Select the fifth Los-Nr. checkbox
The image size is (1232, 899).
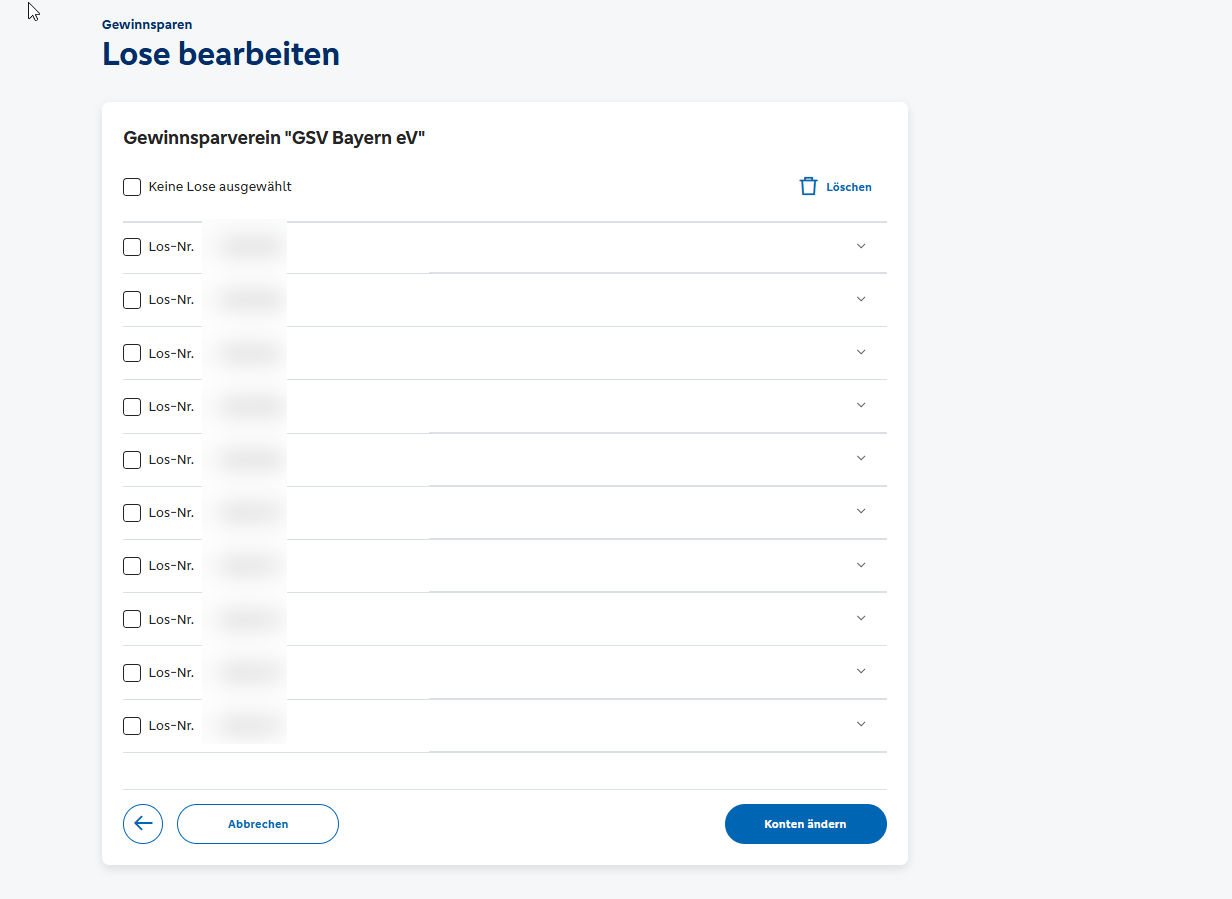click(131, 459)
